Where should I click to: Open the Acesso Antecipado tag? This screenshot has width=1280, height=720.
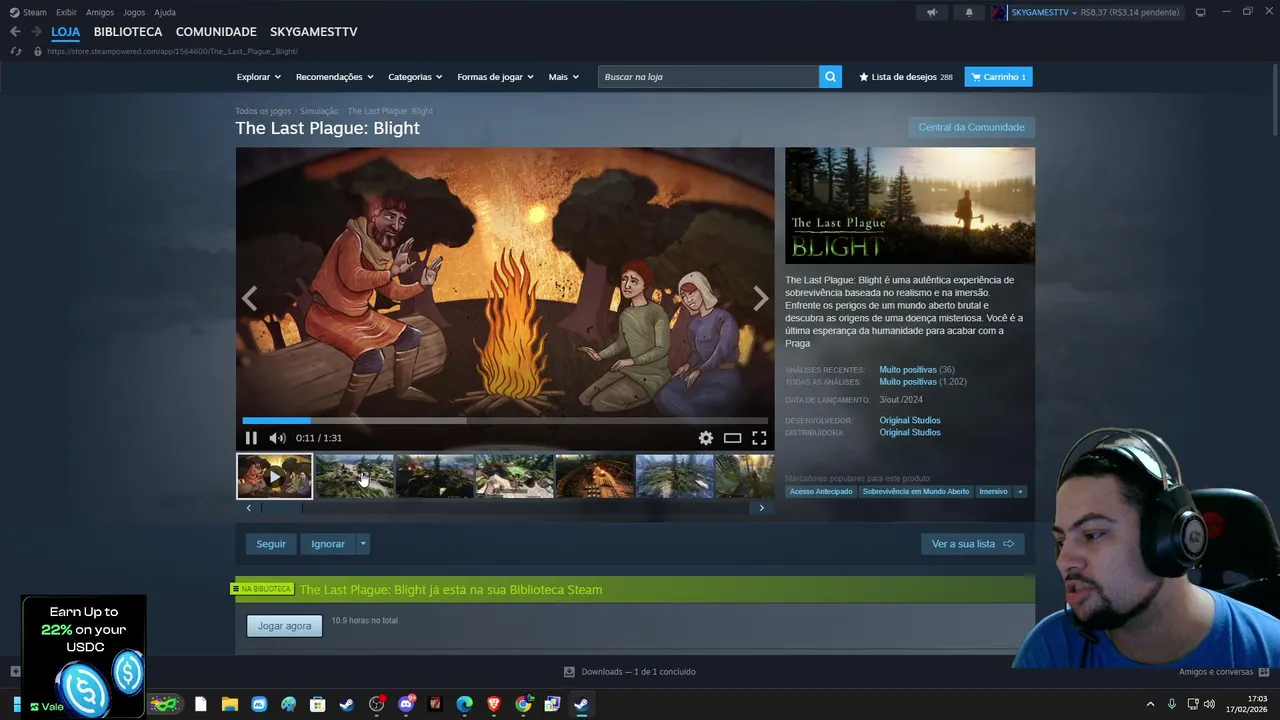click(821, 492)
